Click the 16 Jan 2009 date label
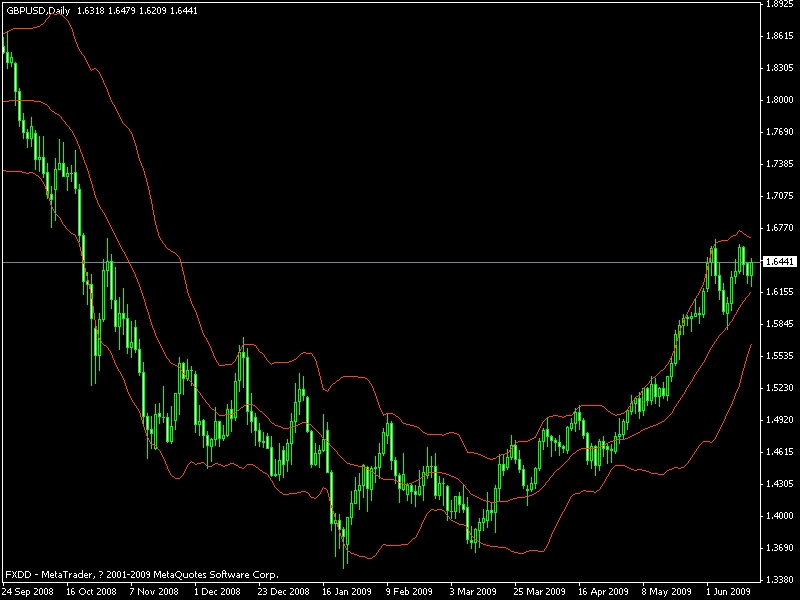The image size is (800, 600). point(347,592)
